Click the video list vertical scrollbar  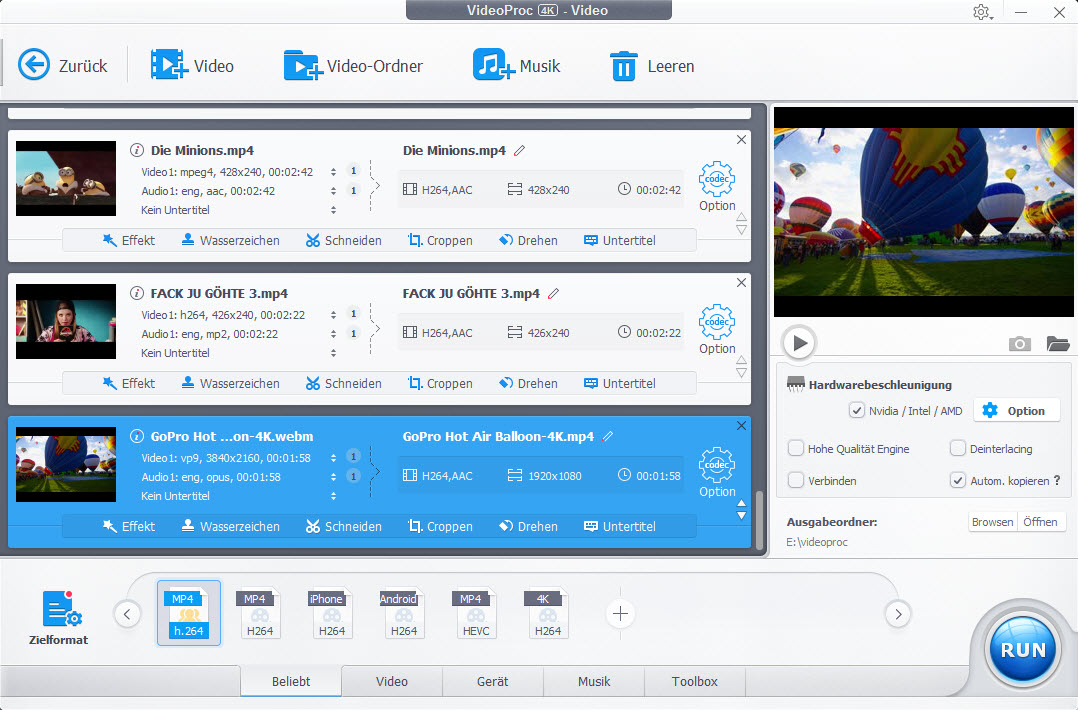tap(759, 520)
